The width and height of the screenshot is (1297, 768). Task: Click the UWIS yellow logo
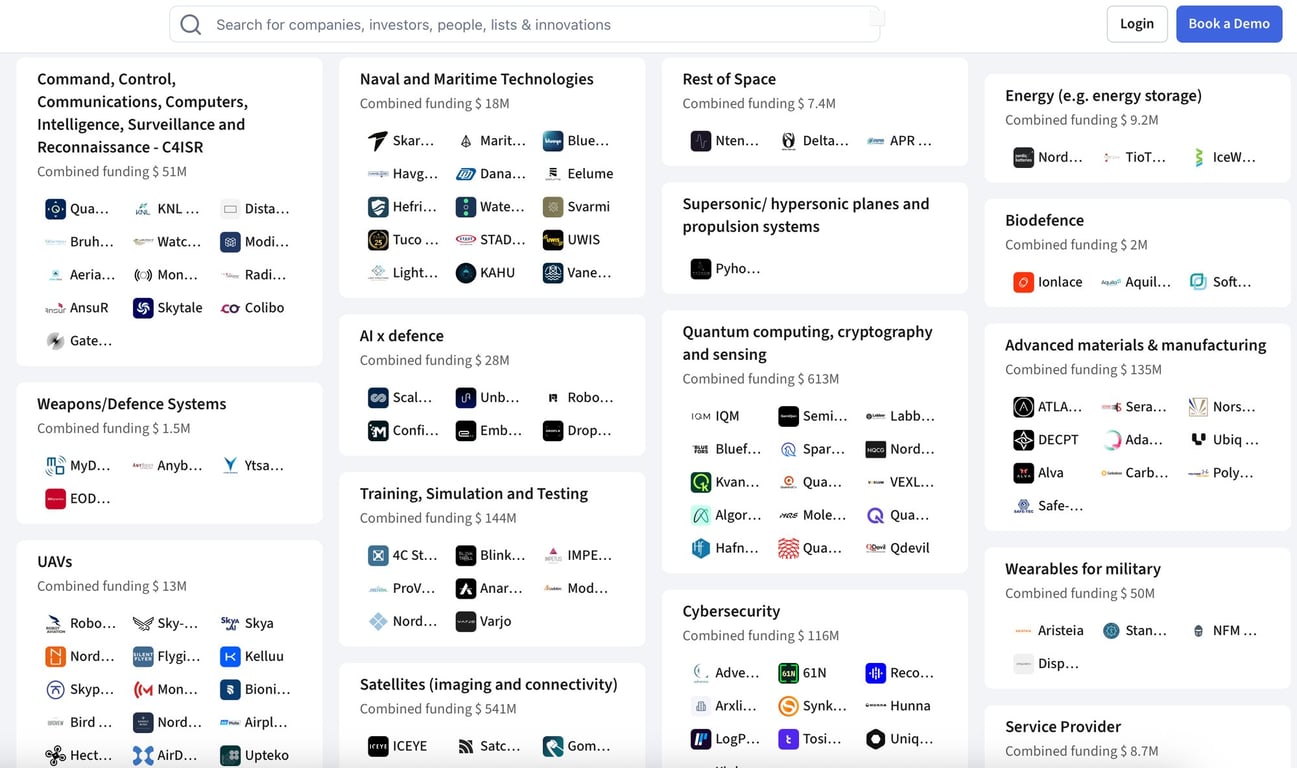tap(553, 240)
